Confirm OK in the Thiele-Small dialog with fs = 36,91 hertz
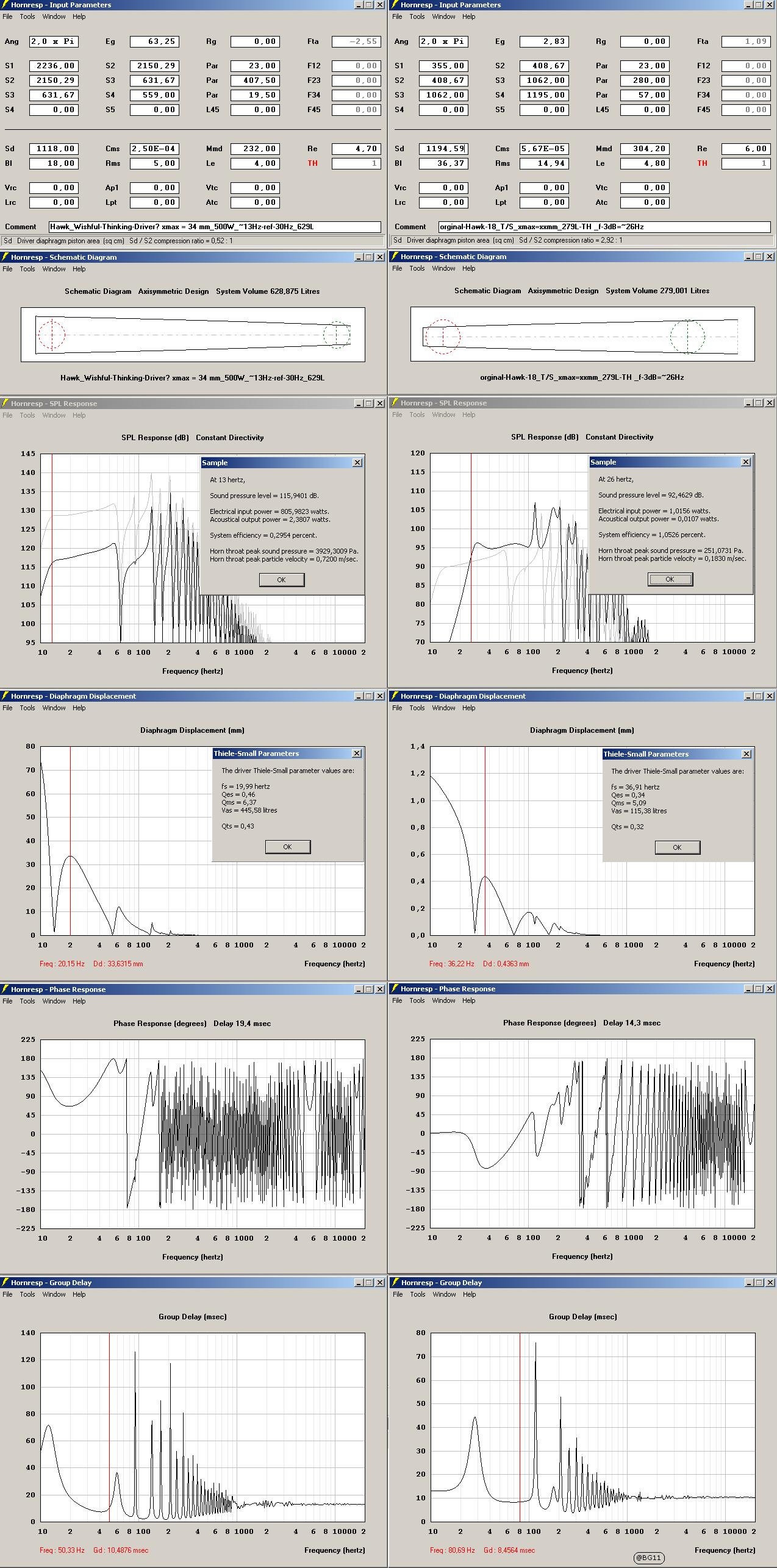 click(x=678, y=847)
